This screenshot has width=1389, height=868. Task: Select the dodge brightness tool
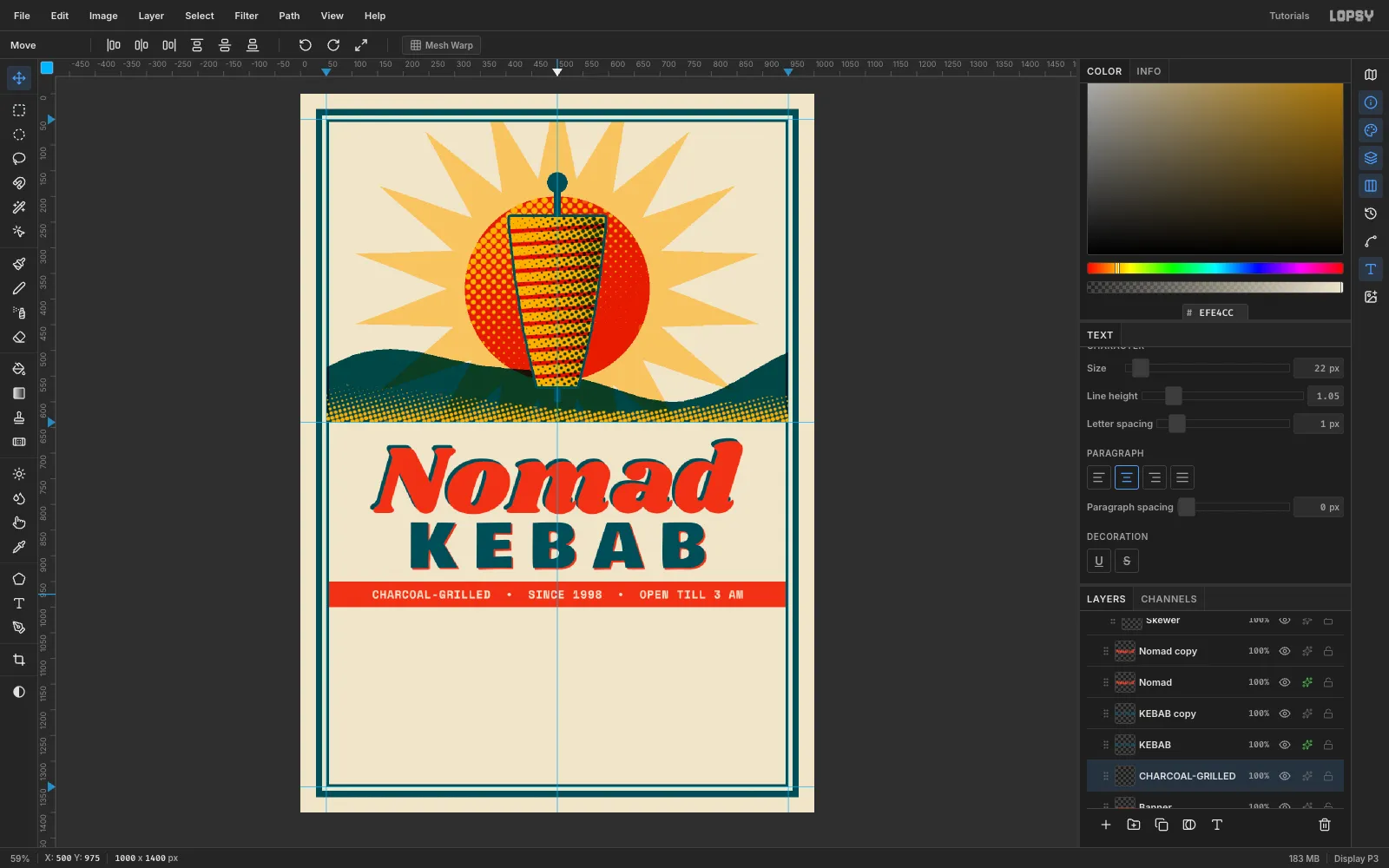pyautogui.click(x=19, y=474)
